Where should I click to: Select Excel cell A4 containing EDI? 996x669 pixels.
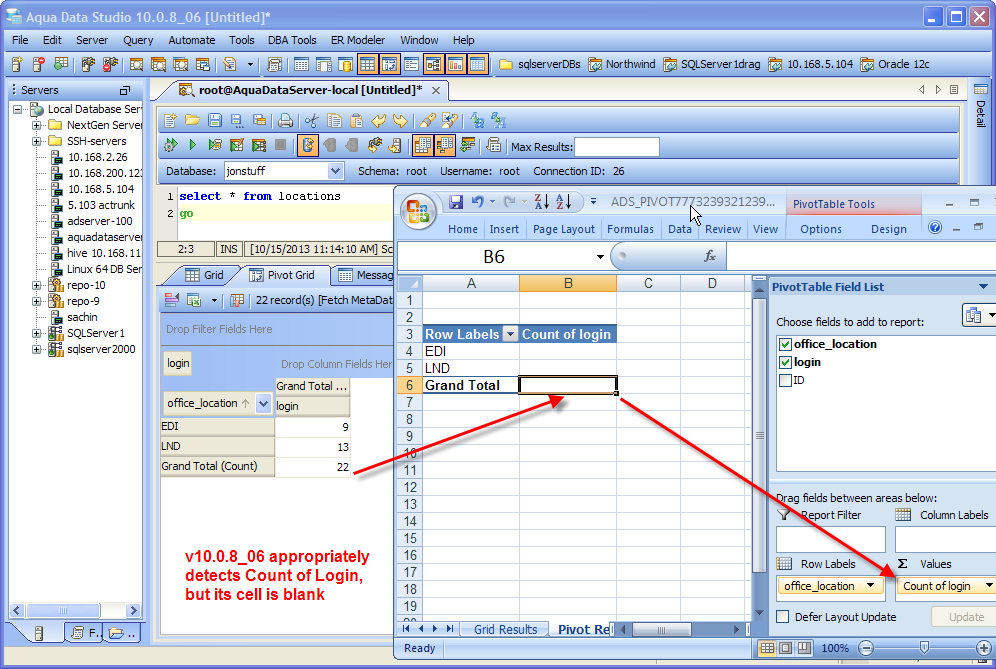point(471,351)
